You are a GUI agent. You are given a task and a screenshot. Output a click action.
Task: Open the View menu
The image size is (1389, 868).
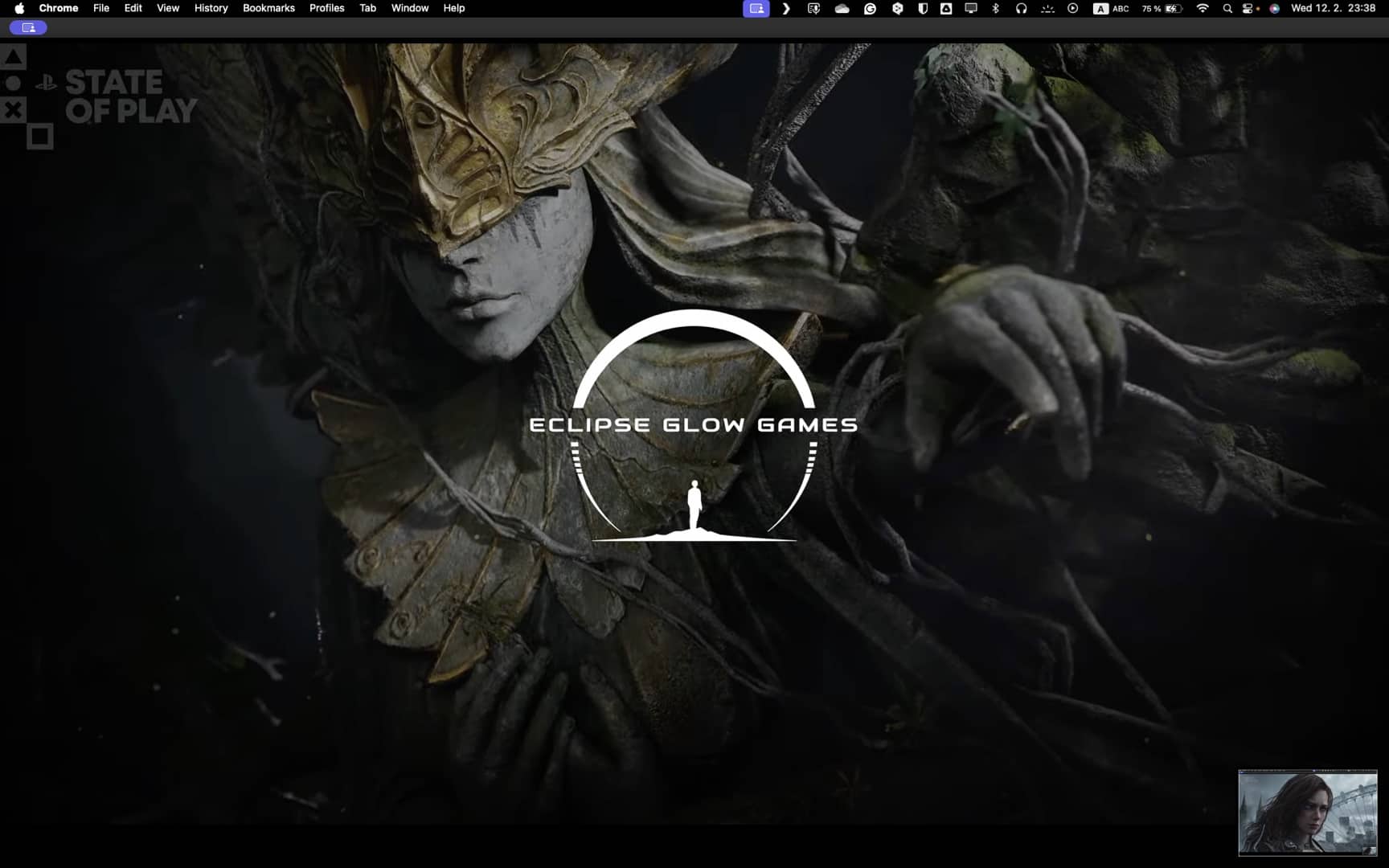click(x=168, y=8)
